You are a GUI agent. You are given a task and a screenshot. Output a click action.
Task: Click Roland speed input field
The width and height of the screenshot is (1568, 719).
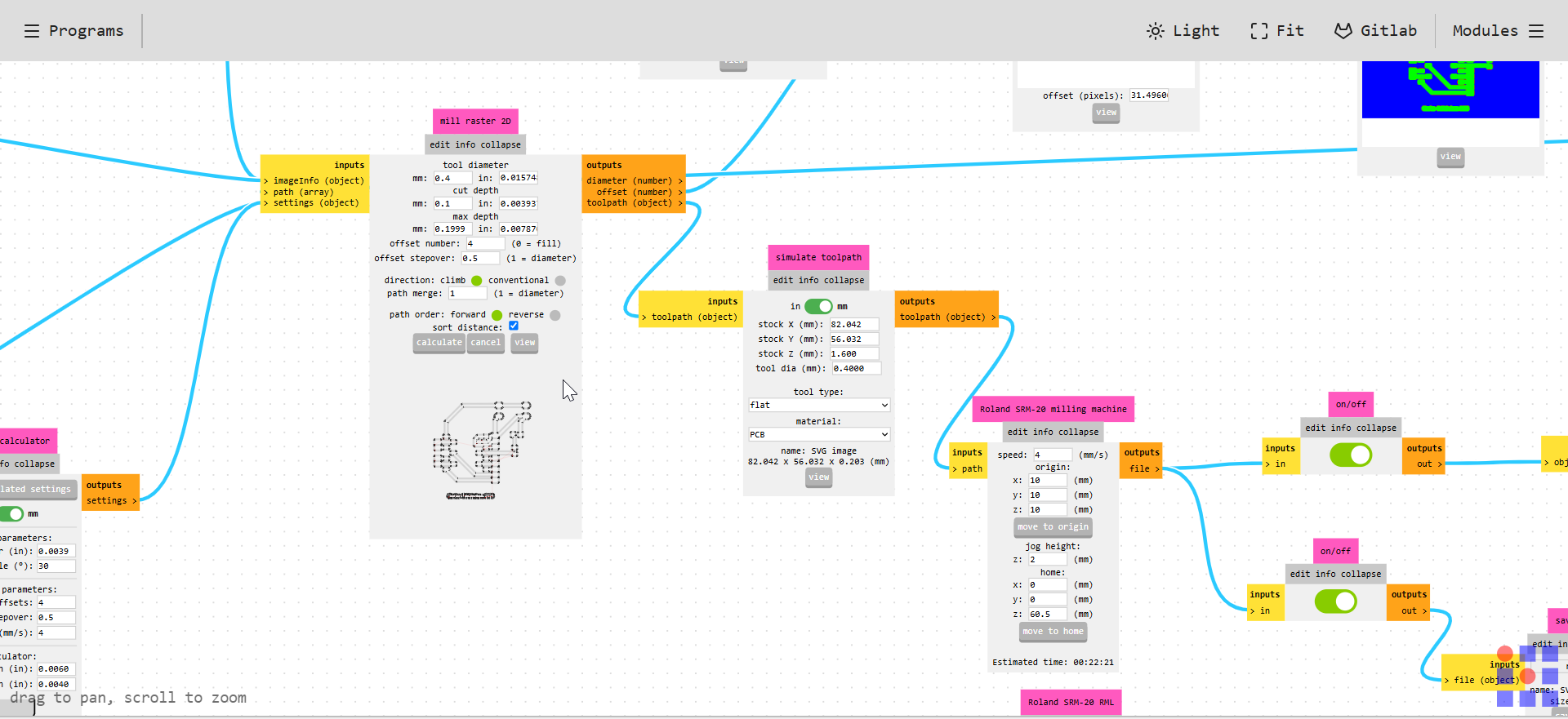1053,455
